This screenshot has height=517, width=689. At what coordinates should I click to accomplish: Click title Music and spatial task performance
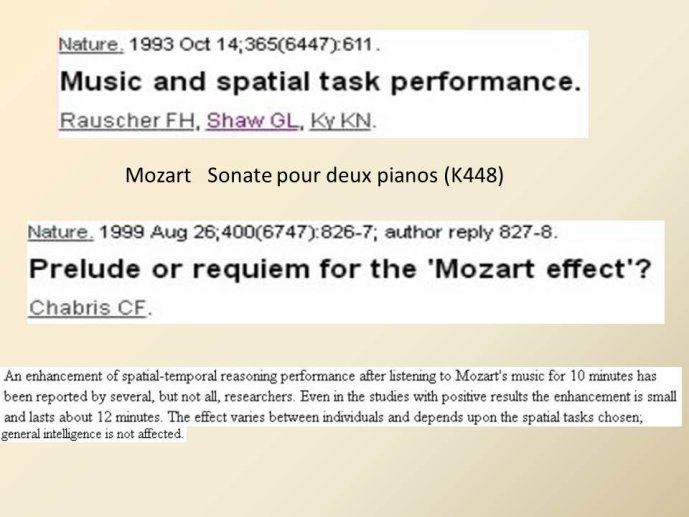coord(320,81)
